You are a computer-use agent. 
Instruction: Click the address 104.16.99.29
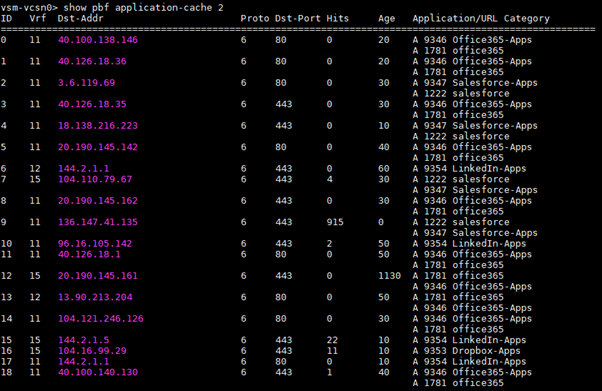tap(92, 351)
